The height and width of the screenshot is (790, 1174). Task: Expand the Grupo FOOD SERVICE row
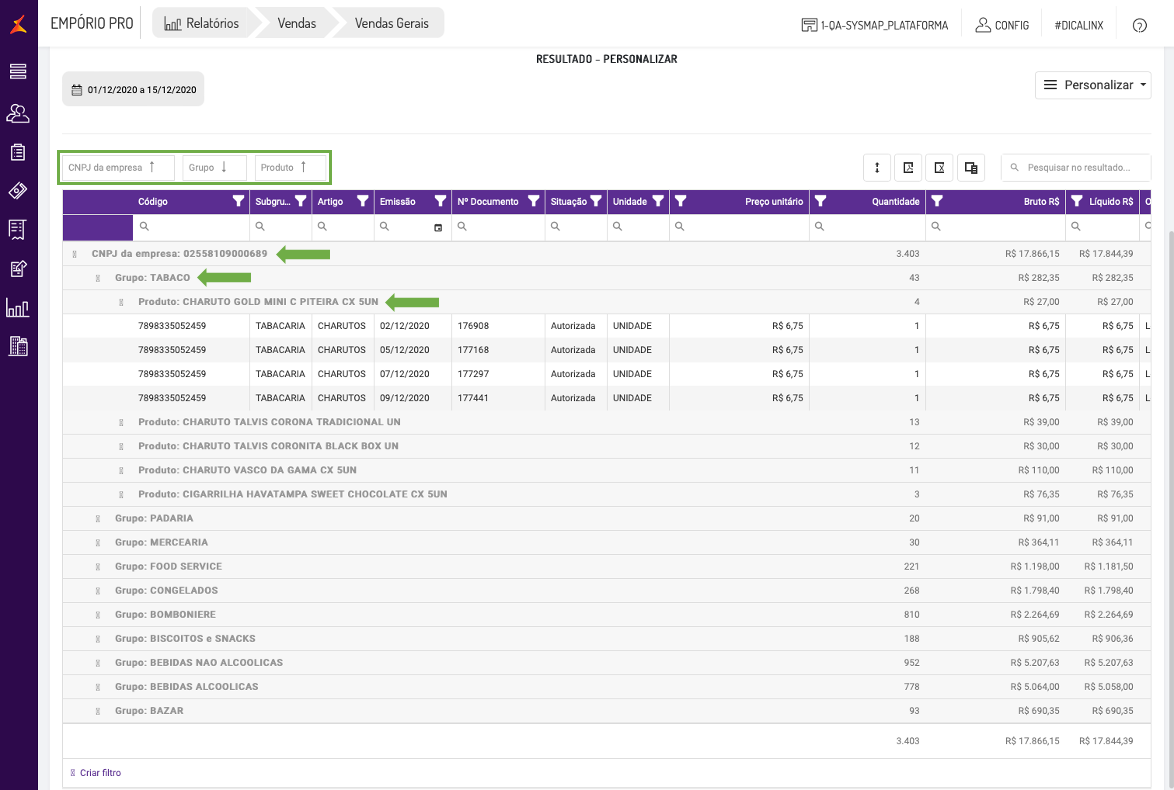97,567
